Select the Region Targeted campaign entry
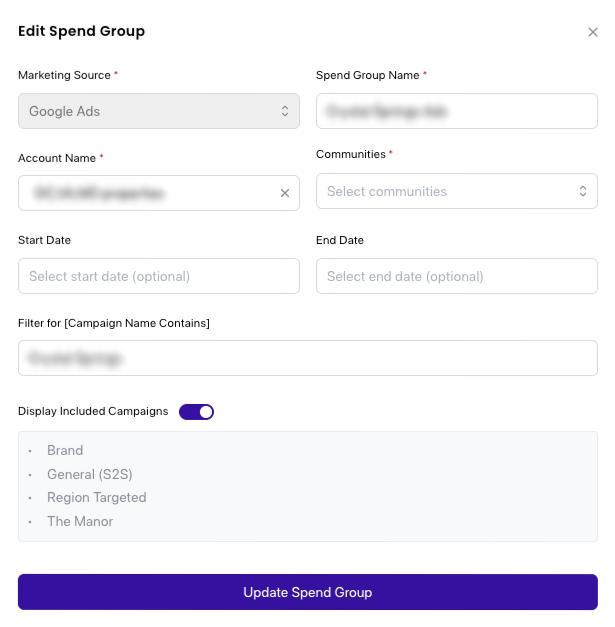This screenshot has height=627, width=615. pos(97,498)
